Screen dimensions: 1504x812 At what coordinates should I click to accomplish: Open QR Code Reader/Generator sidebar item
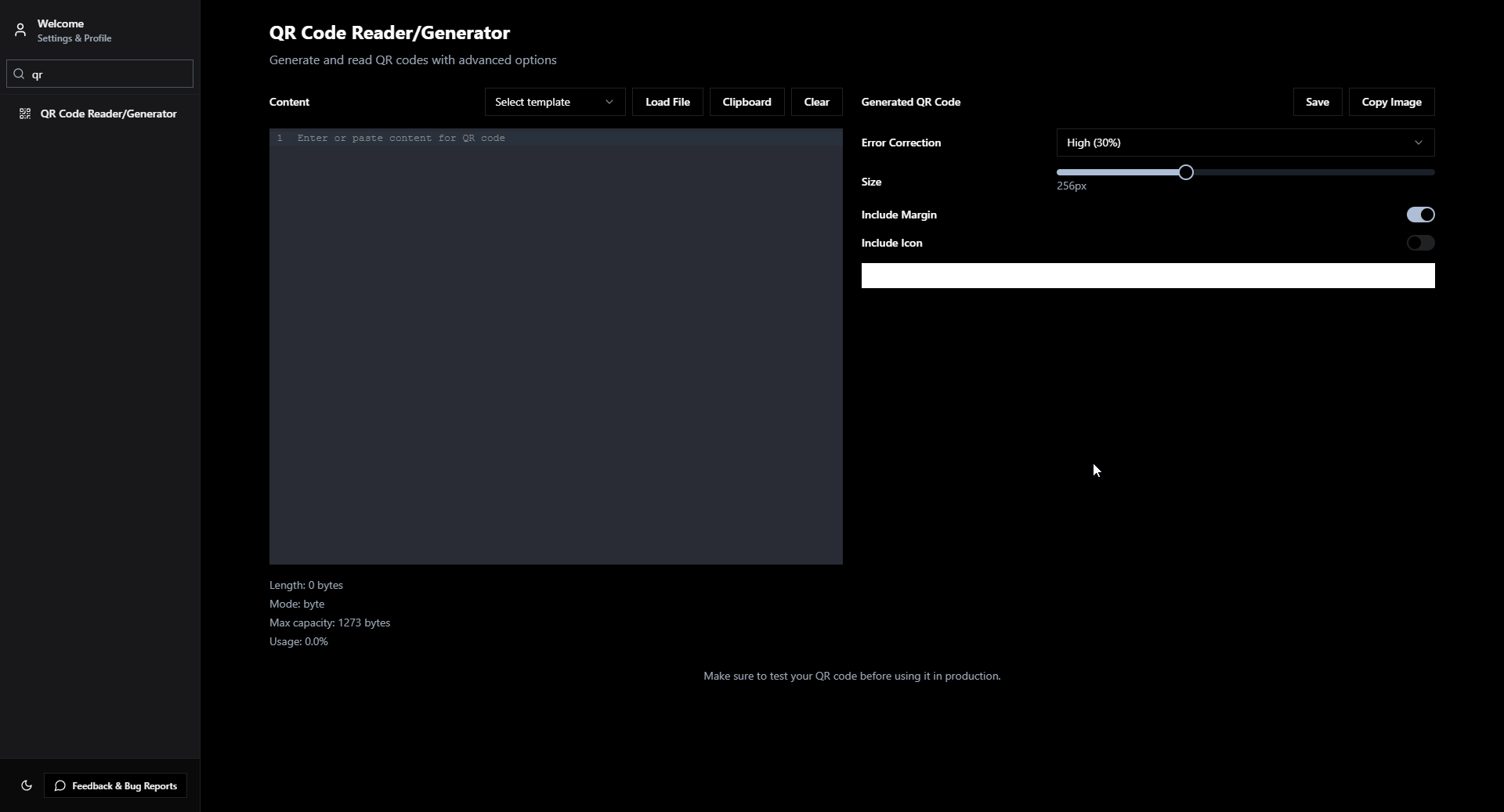(108, 114)
